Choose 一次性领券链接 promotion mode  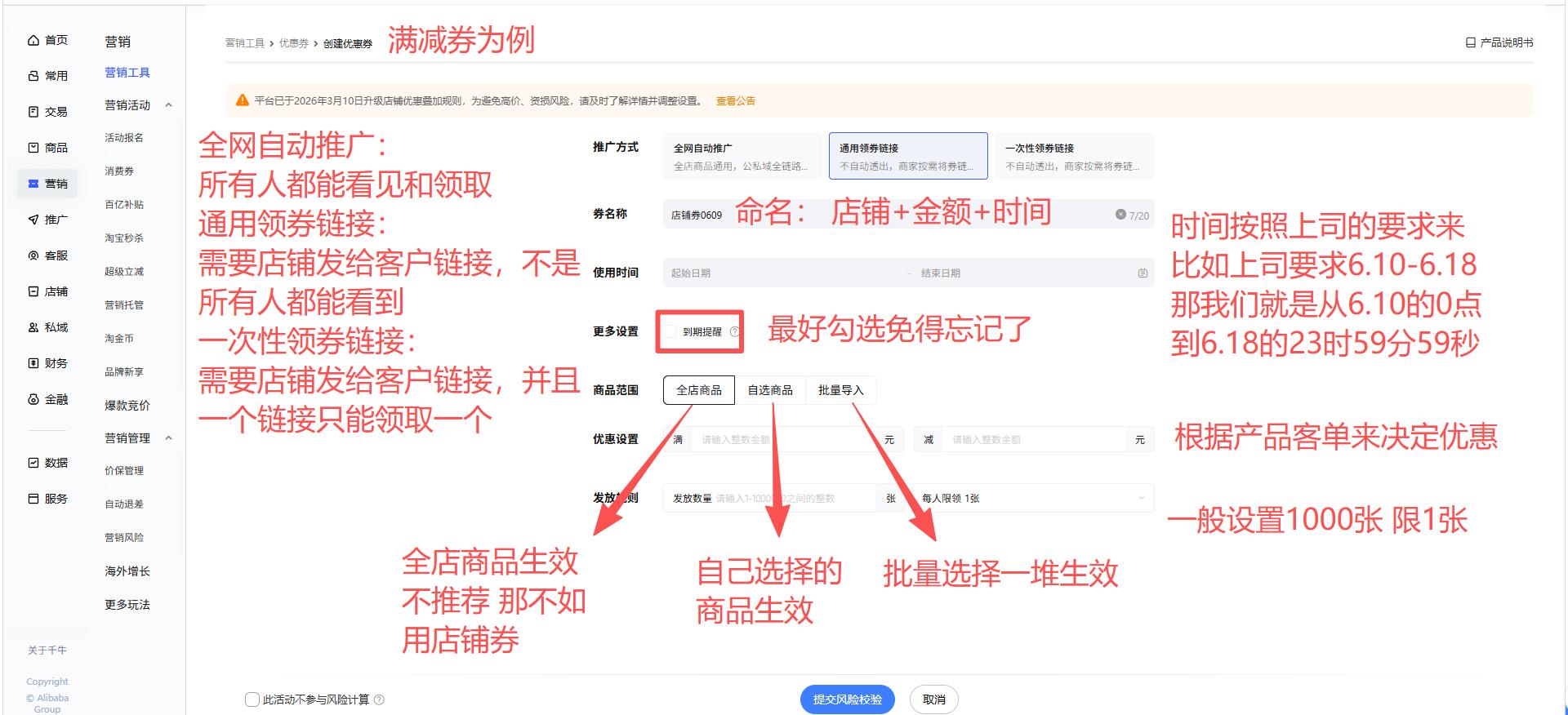1074,156
